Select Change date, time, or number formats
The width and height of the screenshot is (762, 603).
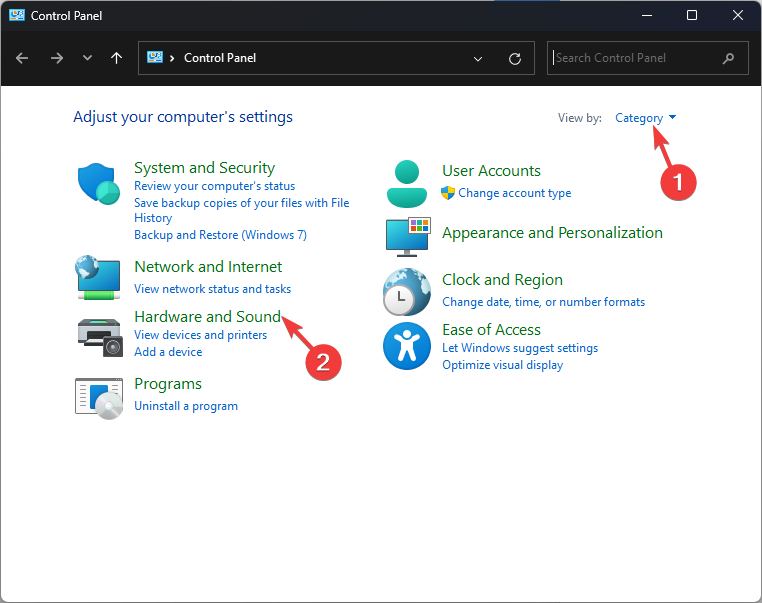[x=543, y=302]
